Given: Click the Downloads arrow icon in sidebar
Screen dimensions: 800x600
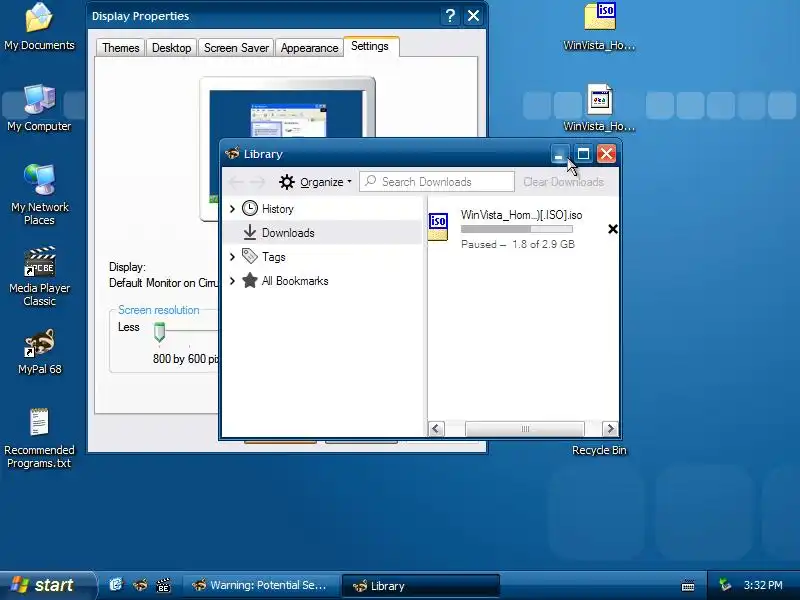Looking at the screenshot, I should (x=249, y=232).
